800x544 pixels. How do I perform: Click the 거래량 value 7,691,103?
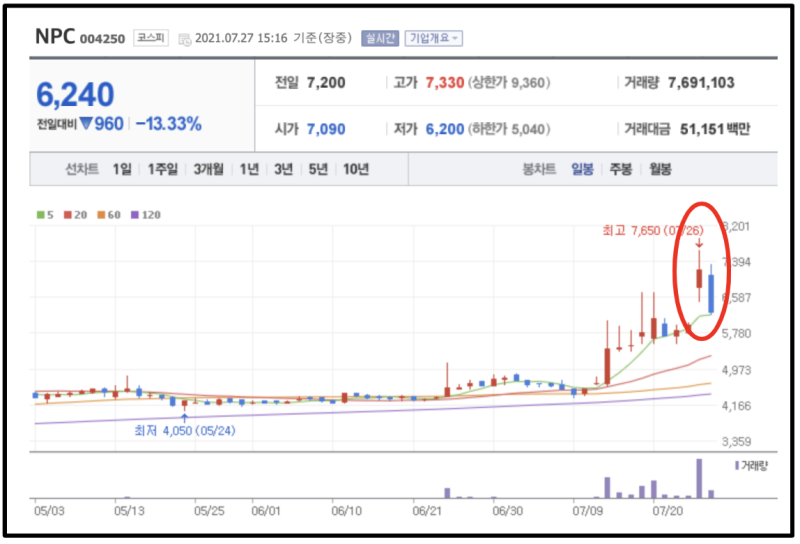pos(701,83)
